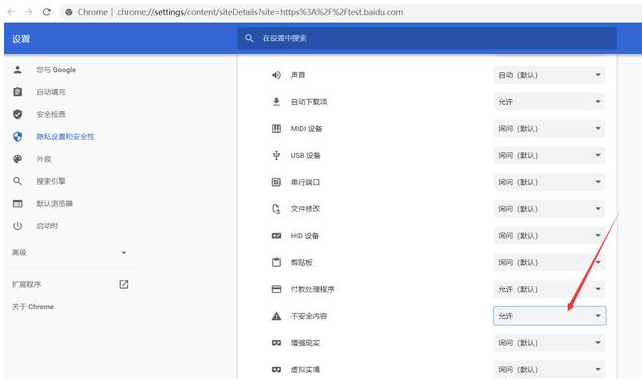Click the address bar URL
Image resolution: width=642 pixels, height=379 pixels.
pyautogui.click(x=260, y=12)
